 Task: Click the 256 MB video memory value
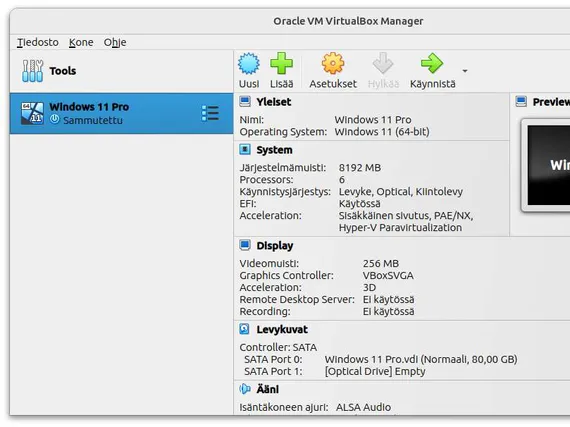[381, 263]
